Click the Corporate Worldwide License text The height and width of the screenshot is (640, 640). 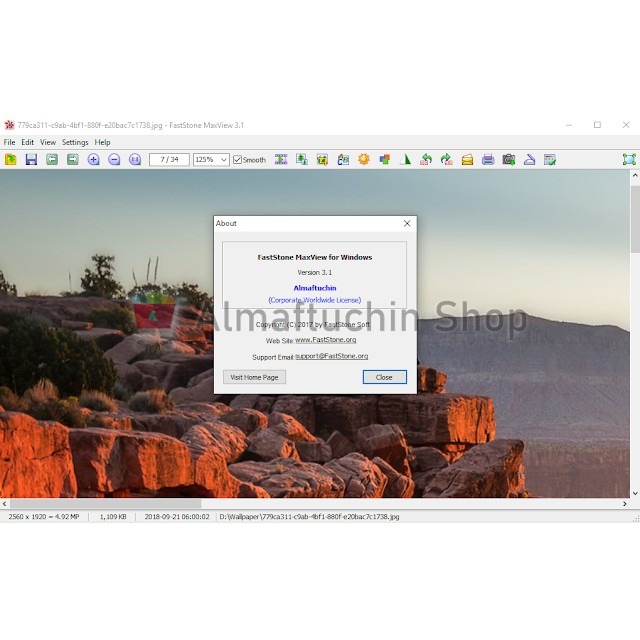pos(315,300)
